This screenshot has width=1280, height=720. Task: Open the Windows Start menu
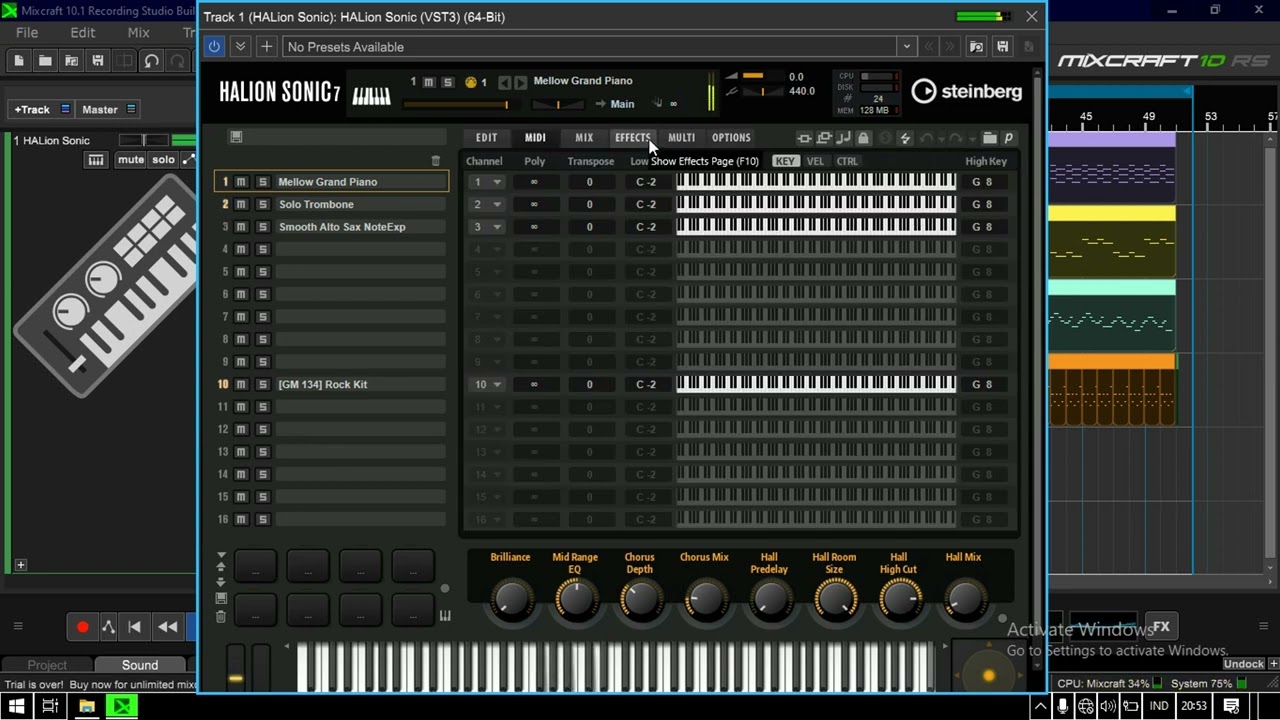point(17,707)
